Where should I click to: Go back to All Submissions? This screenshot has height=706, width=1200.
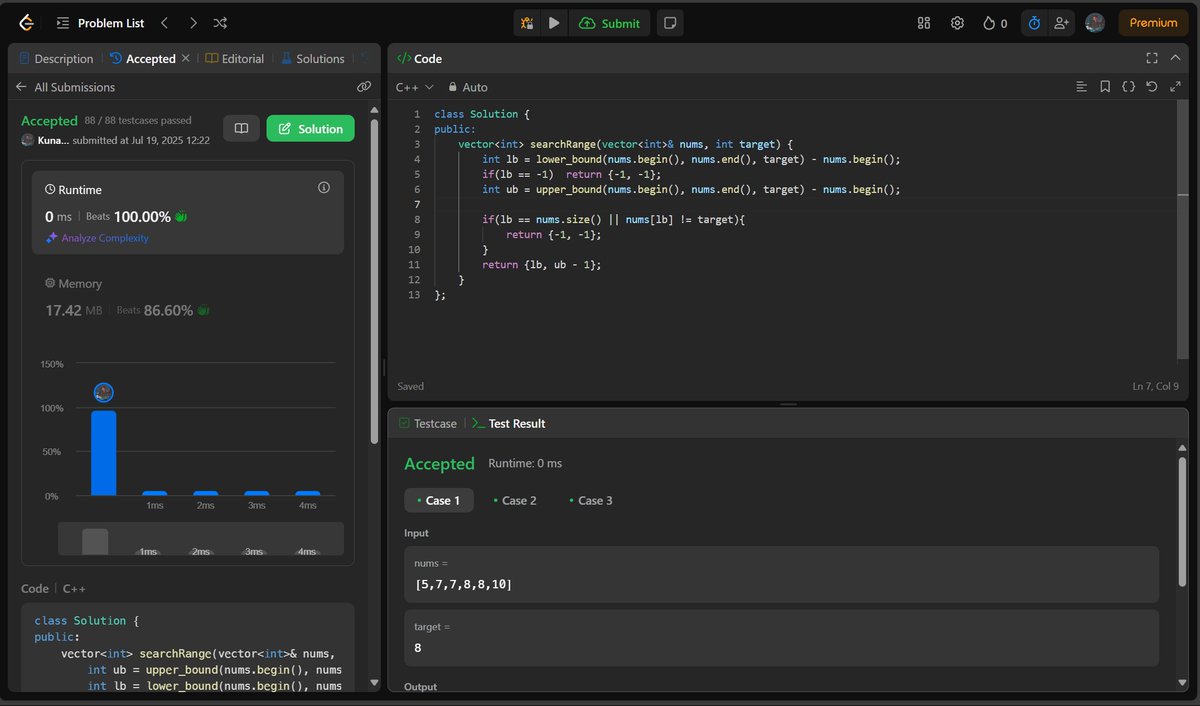(x=65, y=87)
